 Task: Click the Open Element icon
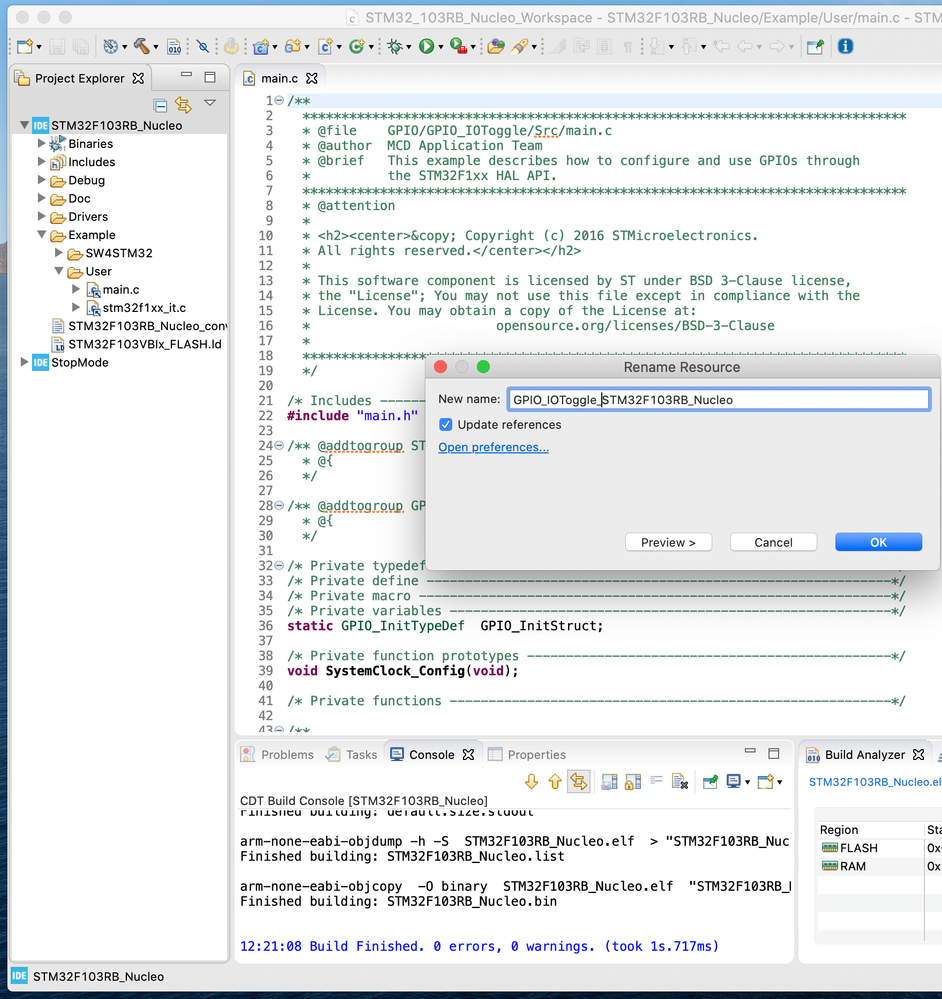(496, 47)
